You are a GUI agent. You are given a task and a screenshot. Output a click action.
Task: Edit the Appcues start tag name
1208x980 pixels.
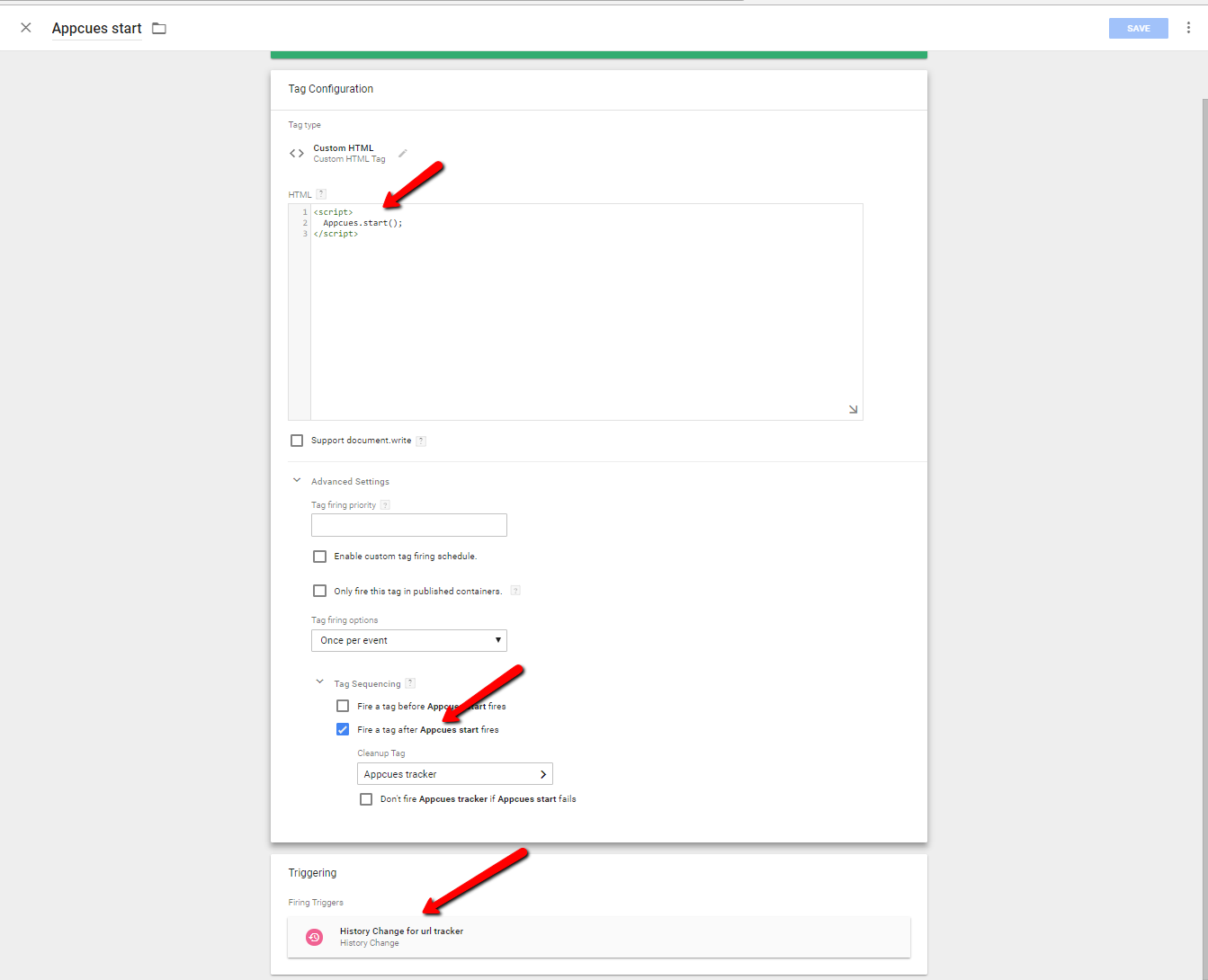[x=96, y=29]
